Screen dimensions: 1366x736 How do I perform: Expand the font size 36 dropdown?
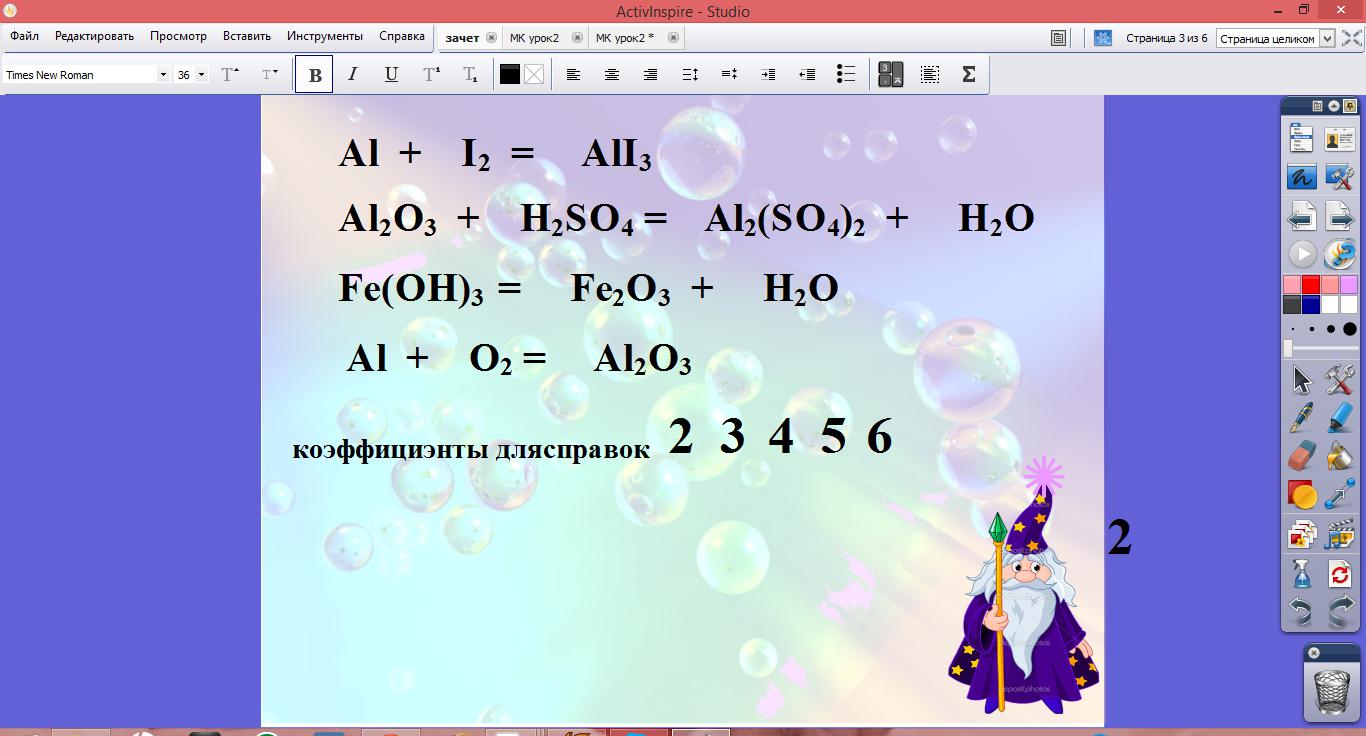[x=202, y=75]
